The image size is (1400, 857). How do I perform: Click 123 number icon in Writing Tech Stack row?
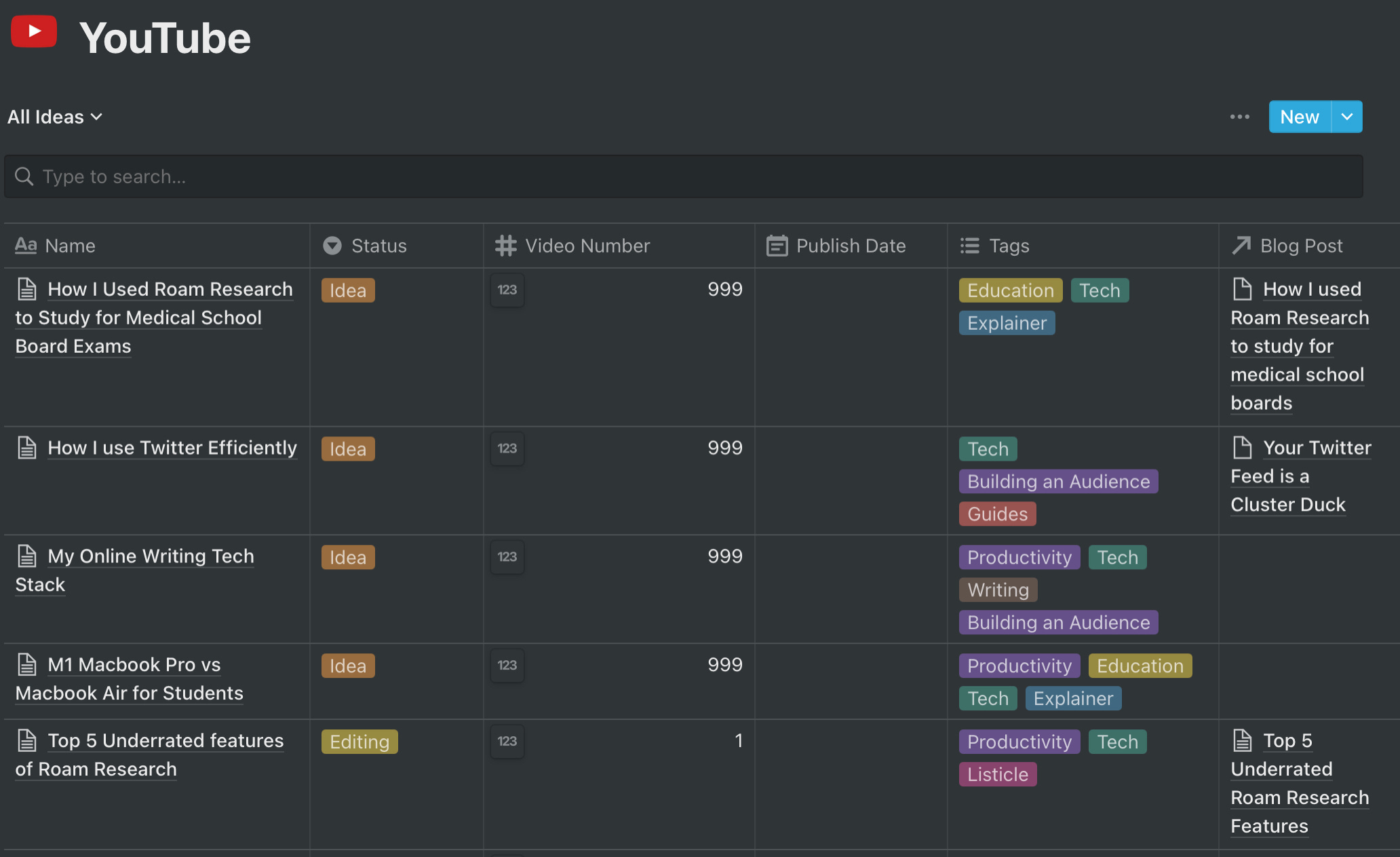tap(507, 557)
